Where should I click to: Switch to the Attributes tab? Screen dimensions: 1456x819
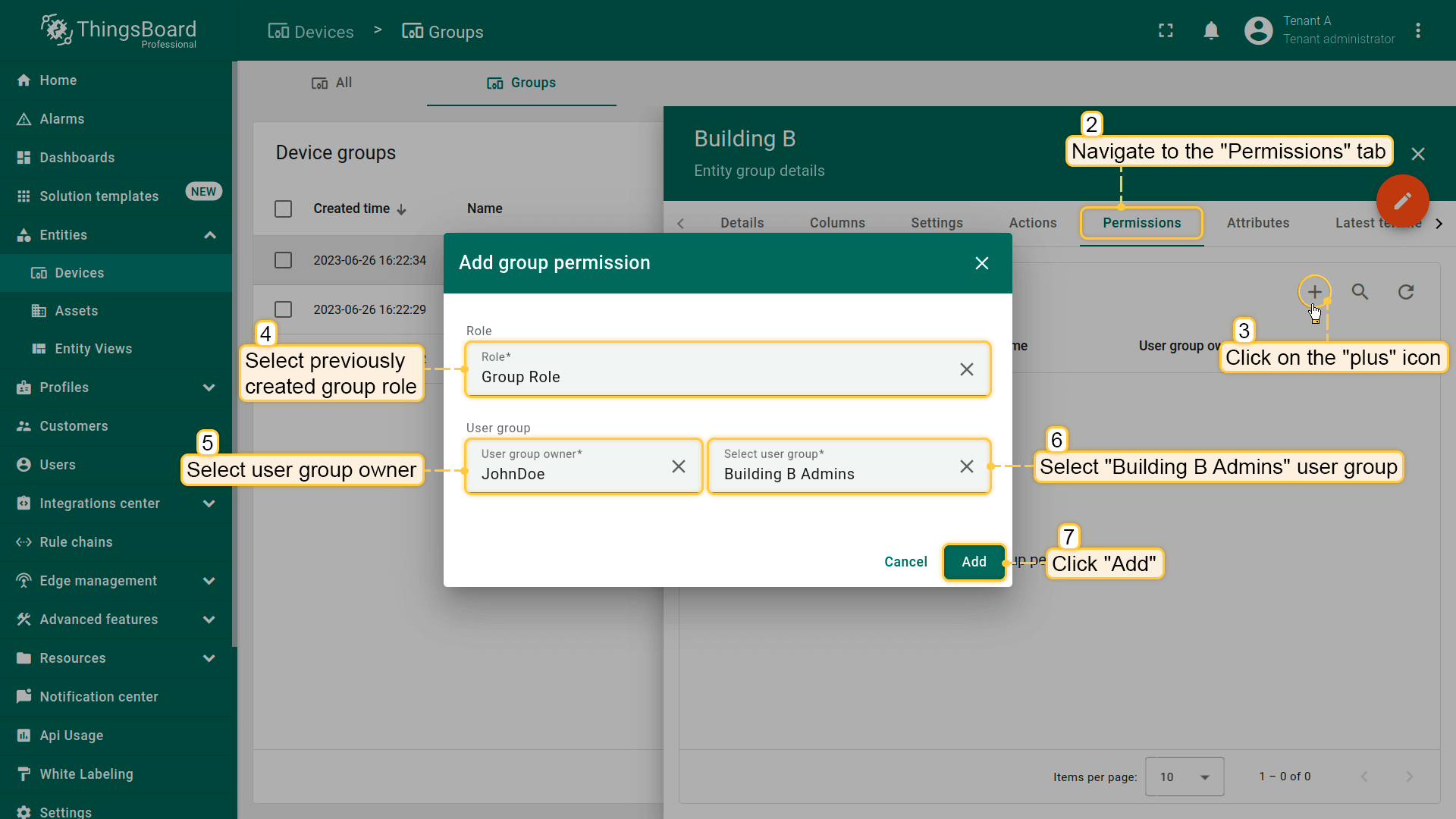pyautogui.click(x=1257, y=223)
